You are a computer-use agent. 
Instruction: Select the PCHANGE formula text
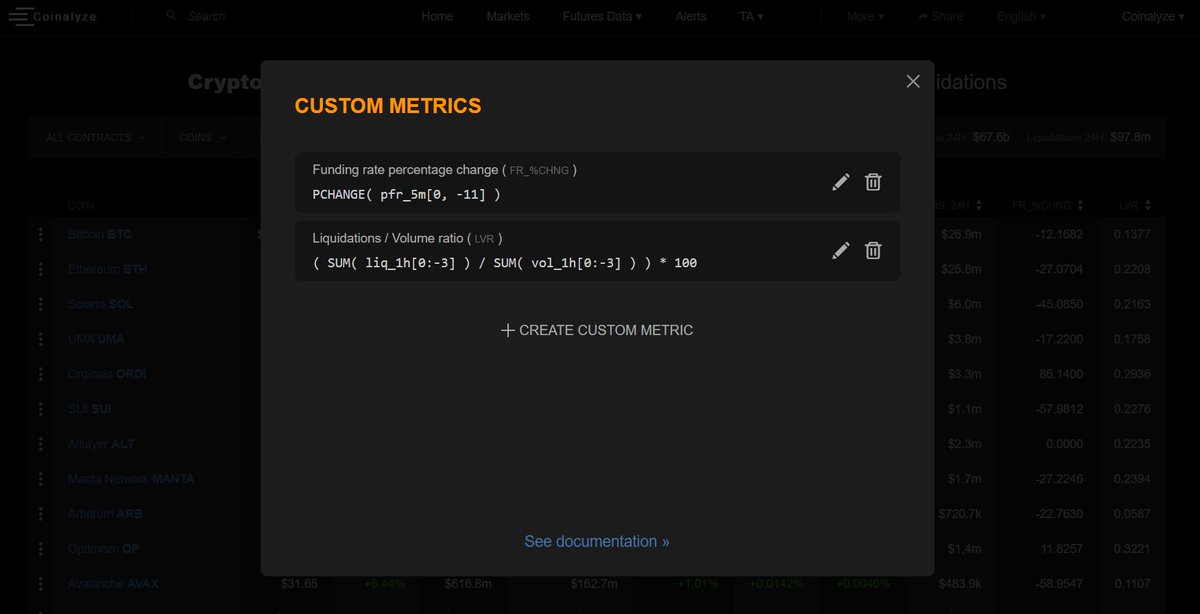[406, 194]
